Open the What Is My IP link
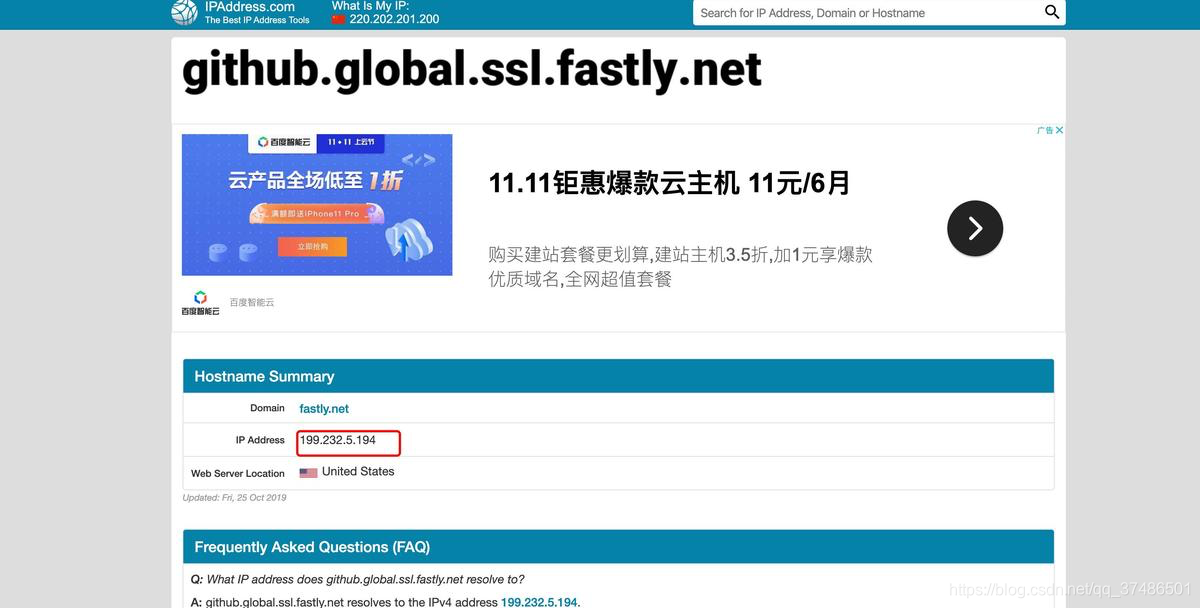Screen dimensions: 1200x608 (370, 5)
